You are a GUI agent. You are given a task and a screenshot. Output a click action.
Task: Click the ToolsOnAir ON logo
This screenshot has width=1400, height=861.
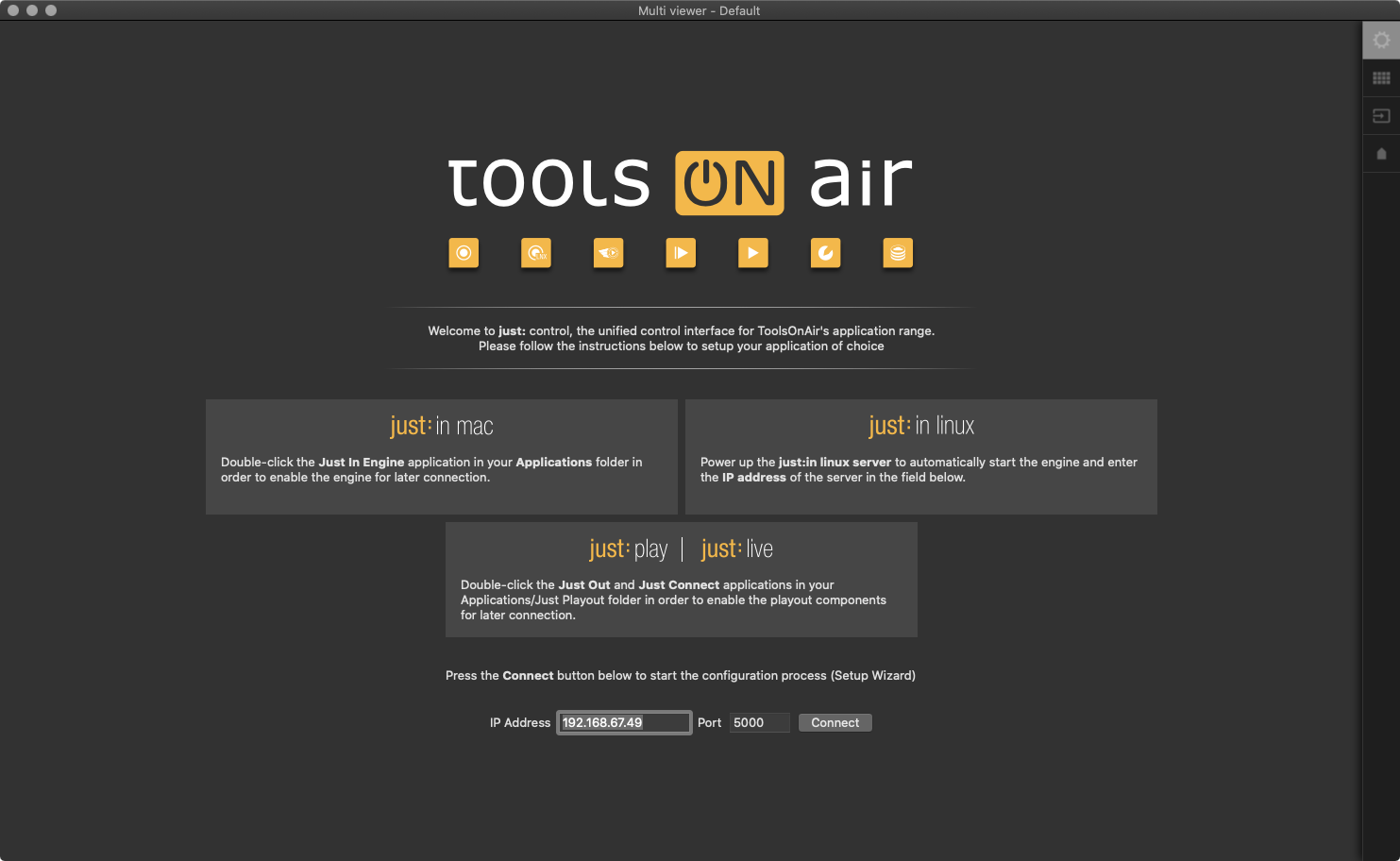(730, 183)
